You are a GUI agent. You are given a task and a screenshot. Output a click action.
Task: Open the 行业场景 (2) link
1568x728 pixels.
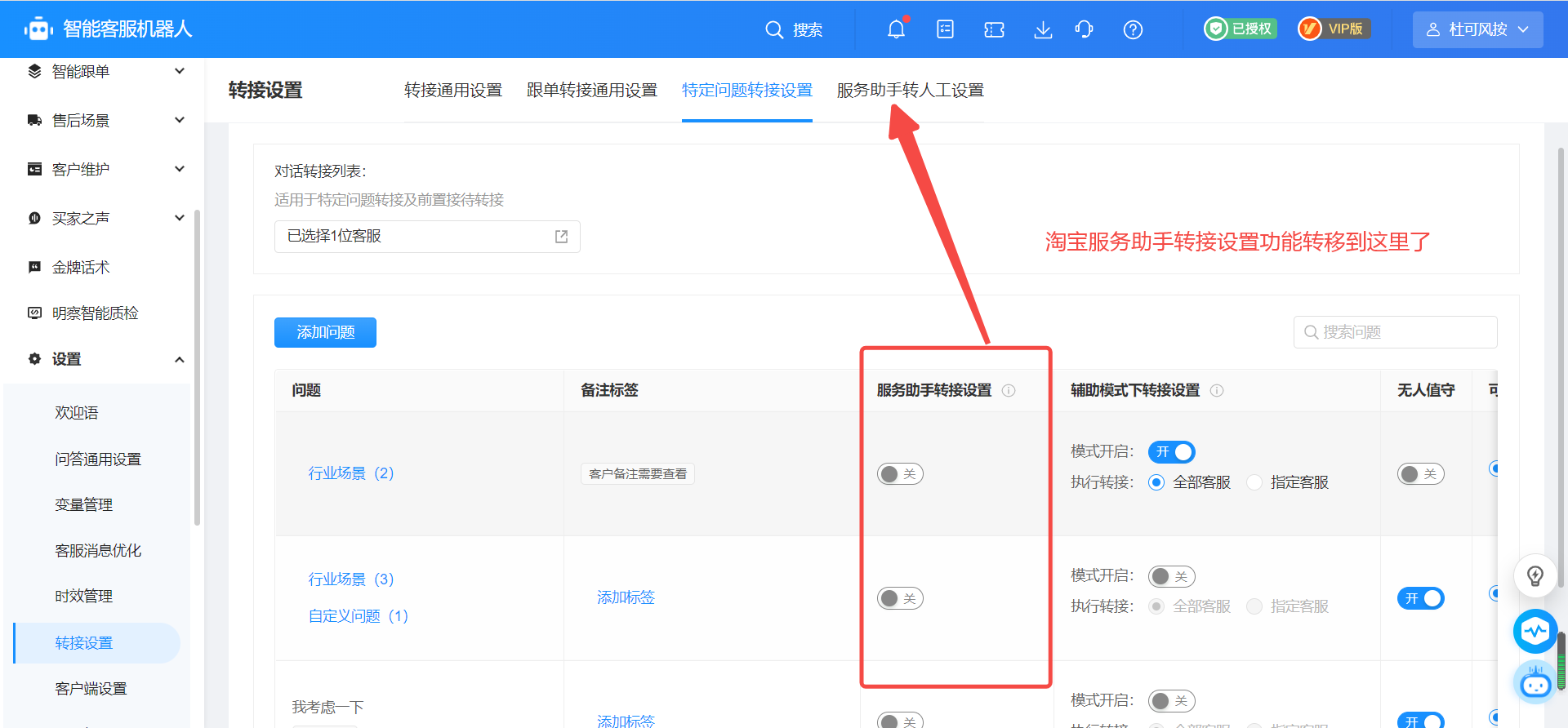(351, 473)
